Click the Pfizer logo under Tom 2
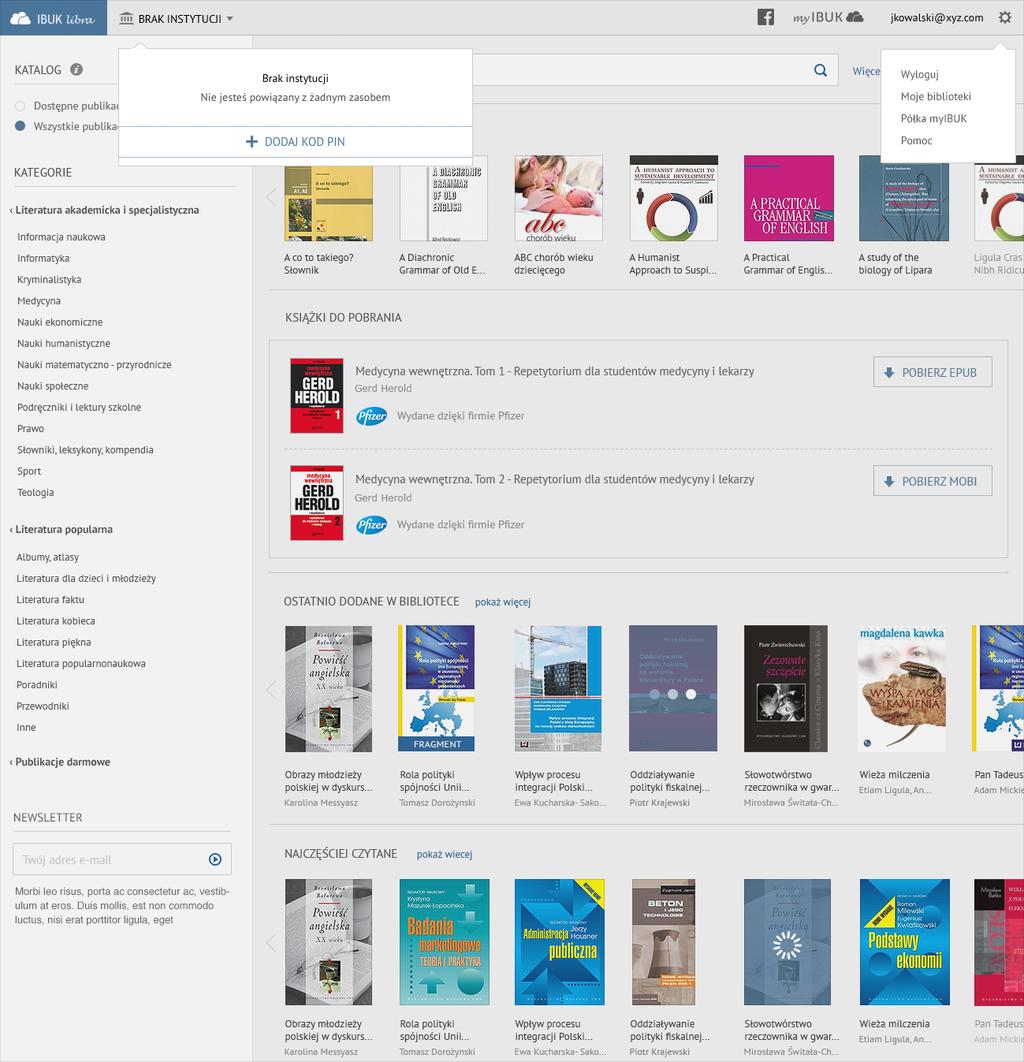Screen dimensions: 1024x1062 tap(372, 525)
